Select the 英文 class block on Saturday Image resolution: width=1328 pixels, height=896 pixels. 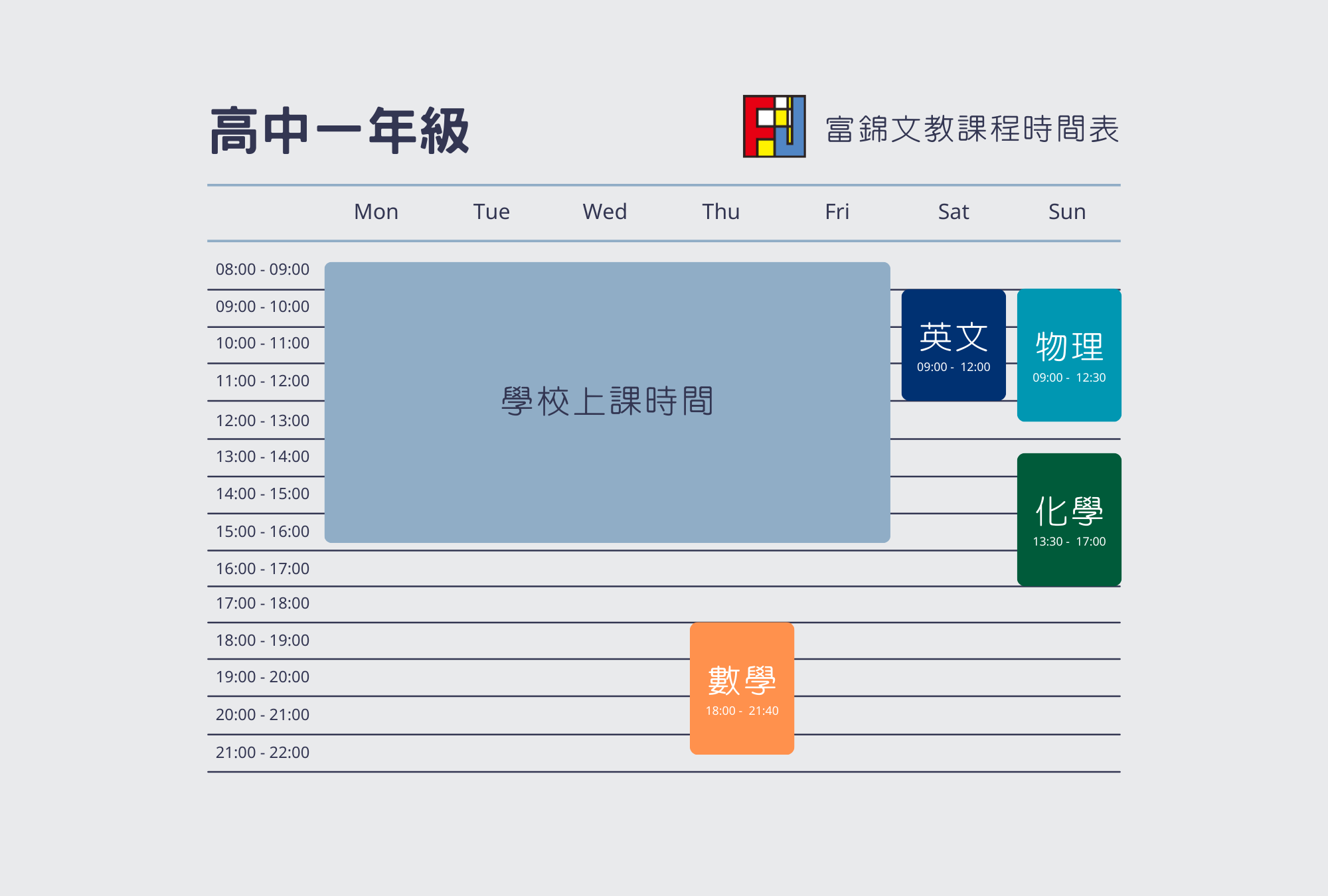tap(954, 344)
